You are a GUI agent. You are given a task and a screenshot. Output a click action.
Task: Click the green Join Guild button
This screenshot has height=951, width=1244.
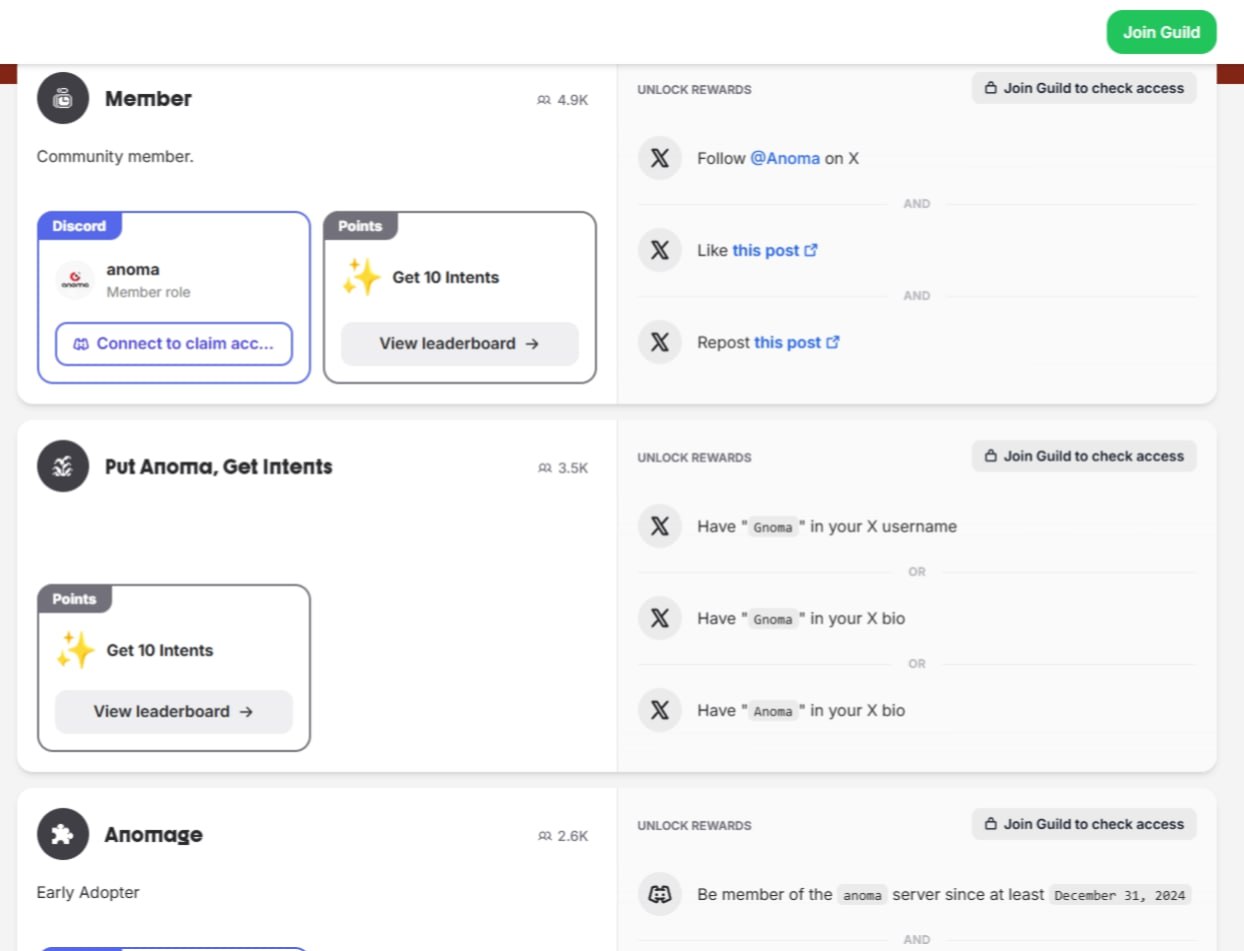[1161, 32]
